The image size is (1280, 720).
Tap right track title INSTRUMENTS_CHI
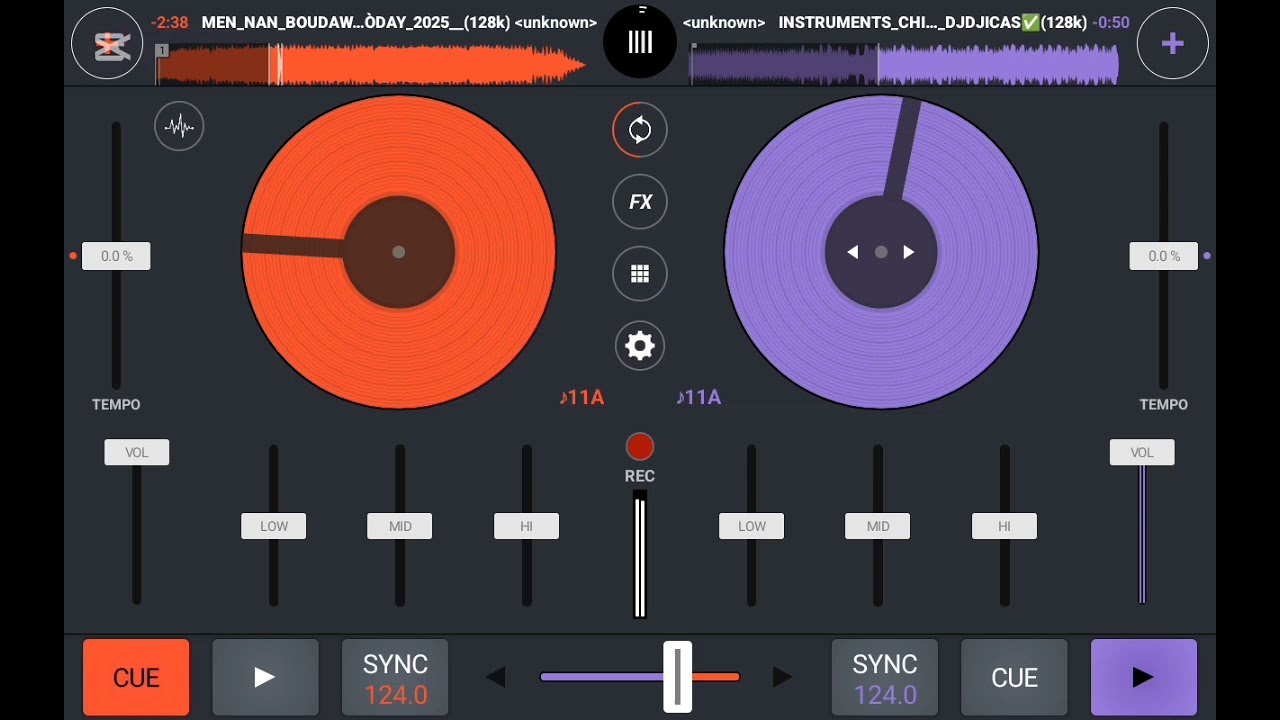[932, 22]
